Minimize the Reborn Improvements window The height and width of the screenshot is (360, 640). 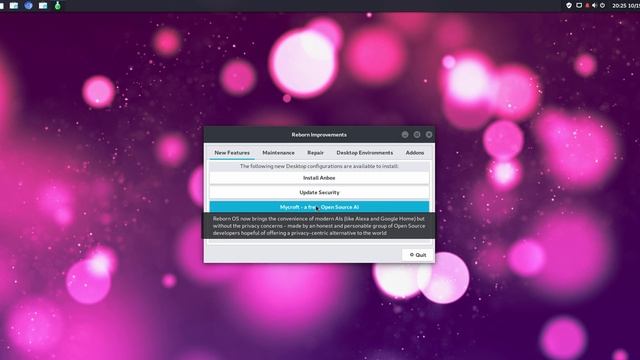point(405,135)
